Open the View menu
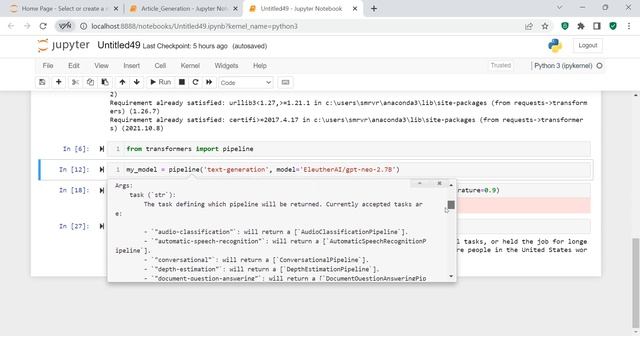This screenshot has width=640, height=360. [101, 66]
